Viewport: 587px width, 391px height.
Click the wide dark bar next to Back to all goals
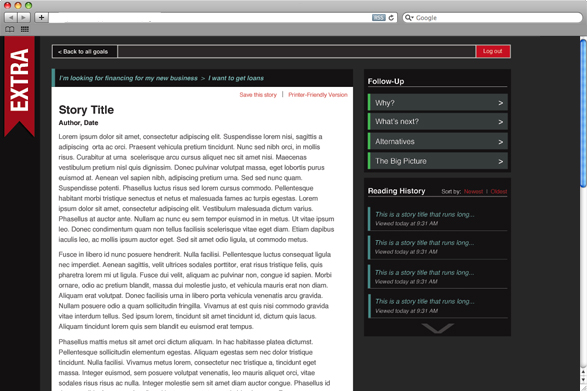pyautogui.click(x=296, y=52)
